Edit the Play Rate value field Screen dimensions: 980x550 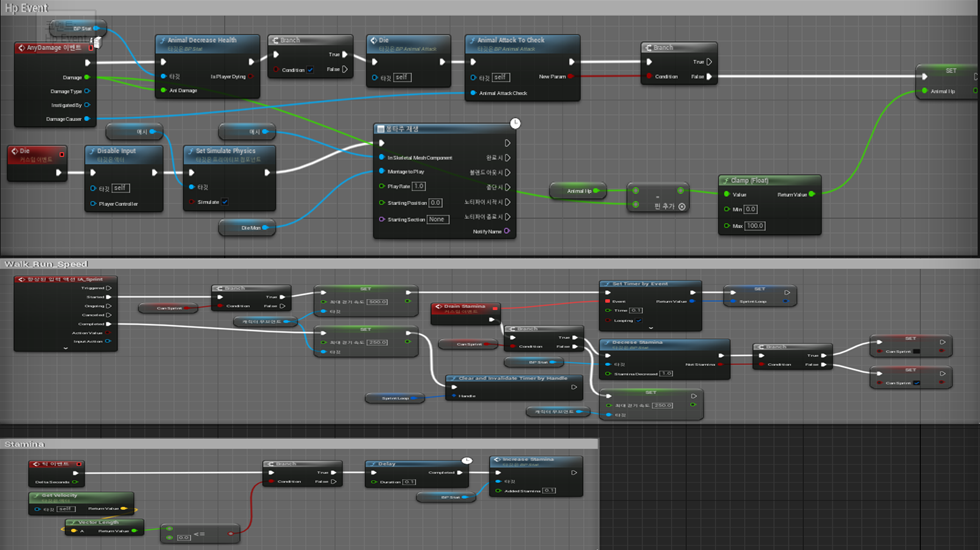(x=419, y=186)
